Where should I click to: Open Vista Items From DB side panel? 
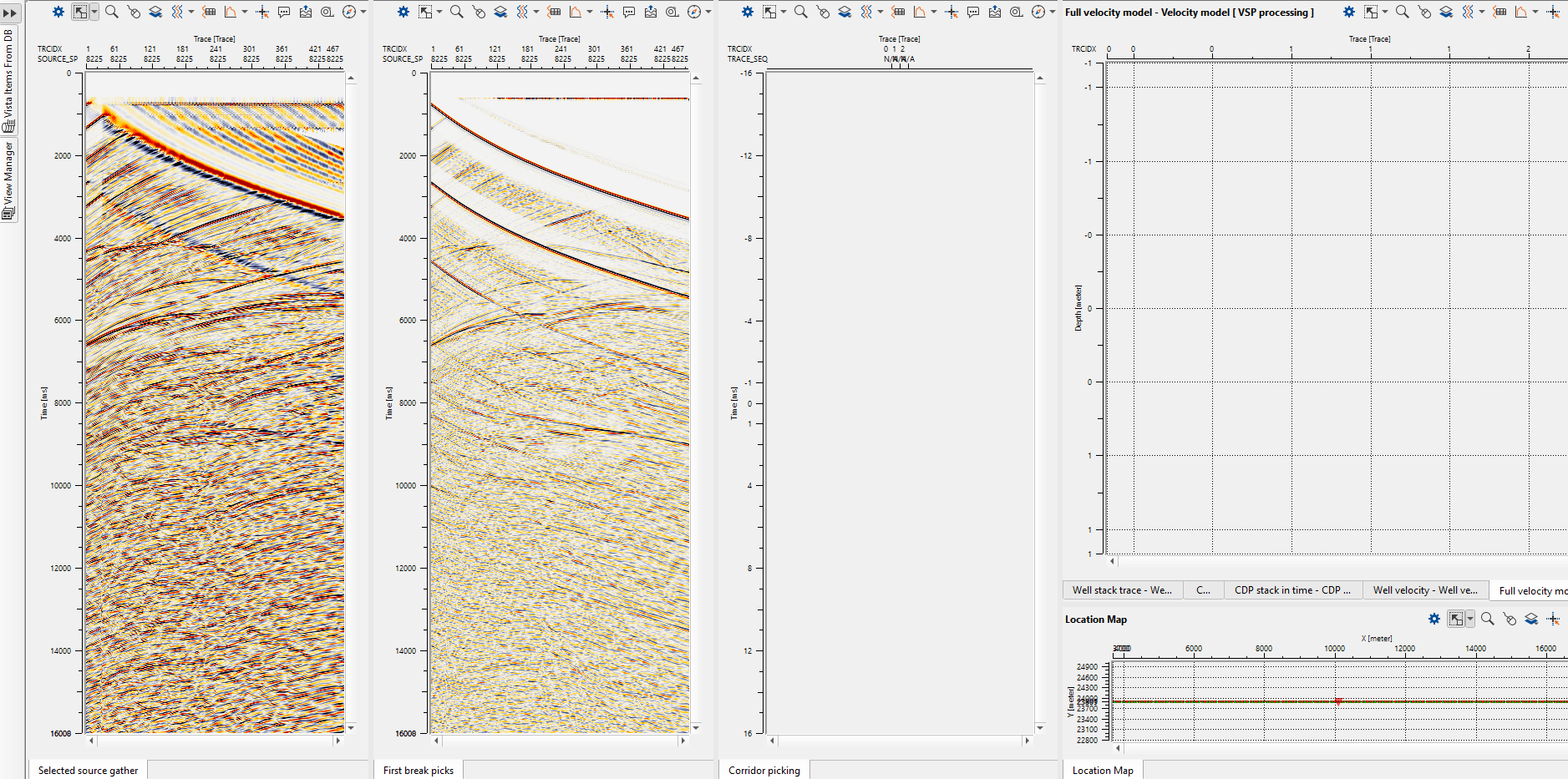(x=9, y=80)
